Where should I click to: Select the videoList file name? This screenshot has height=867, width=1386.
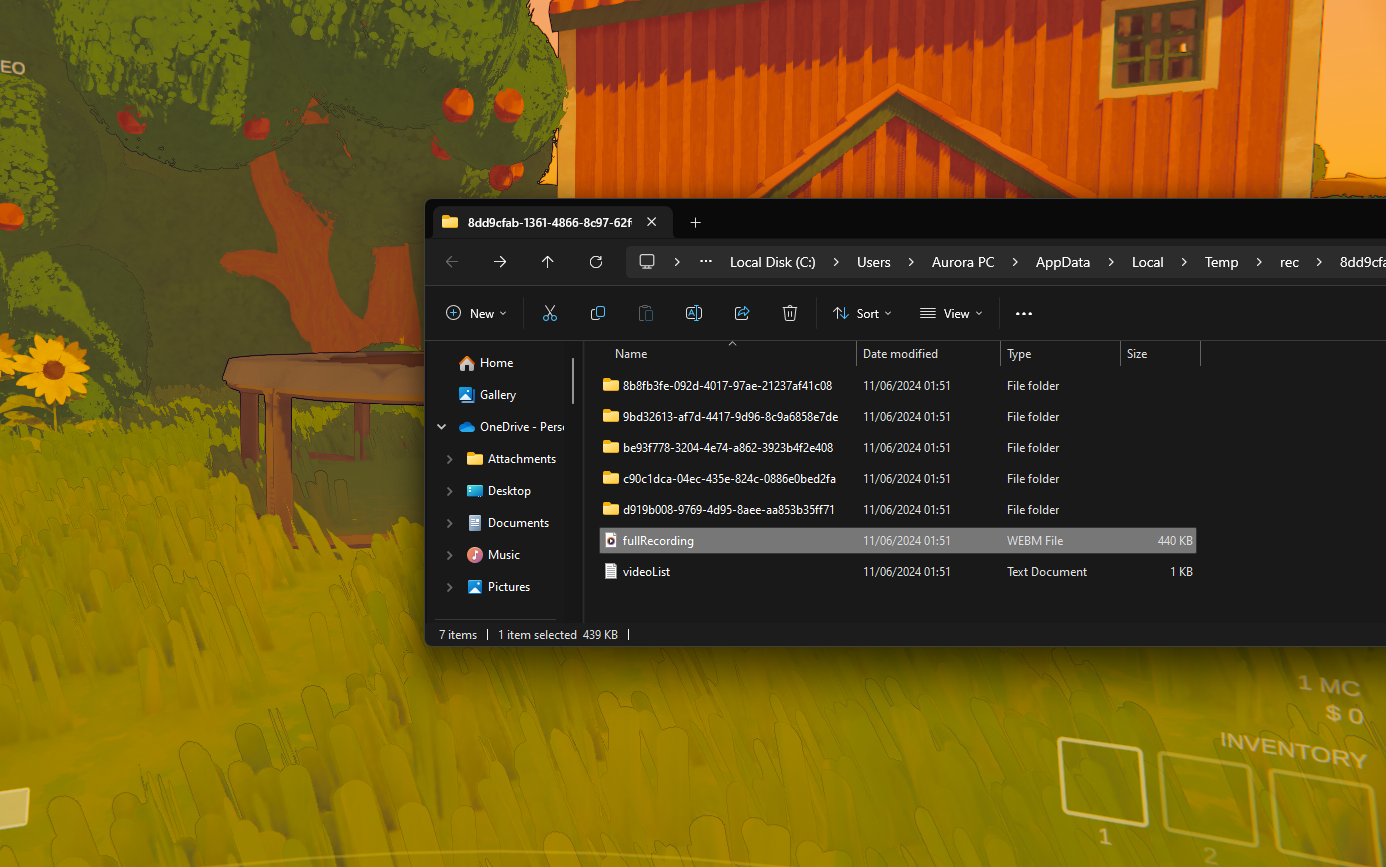coord(646,572)
